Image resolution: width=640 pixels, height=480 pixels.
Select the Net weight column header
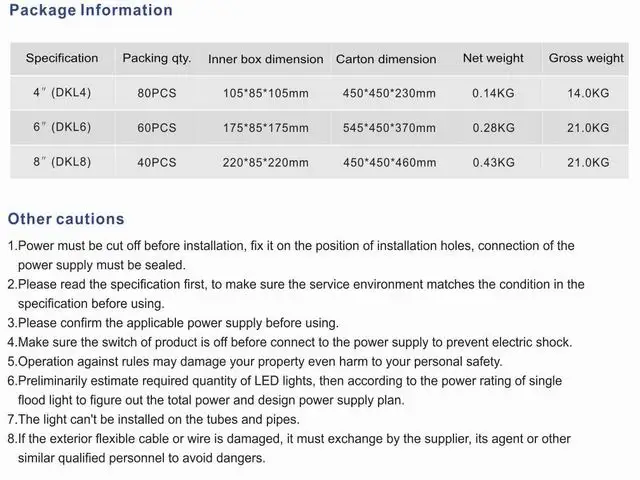click(x=493, y=58)
